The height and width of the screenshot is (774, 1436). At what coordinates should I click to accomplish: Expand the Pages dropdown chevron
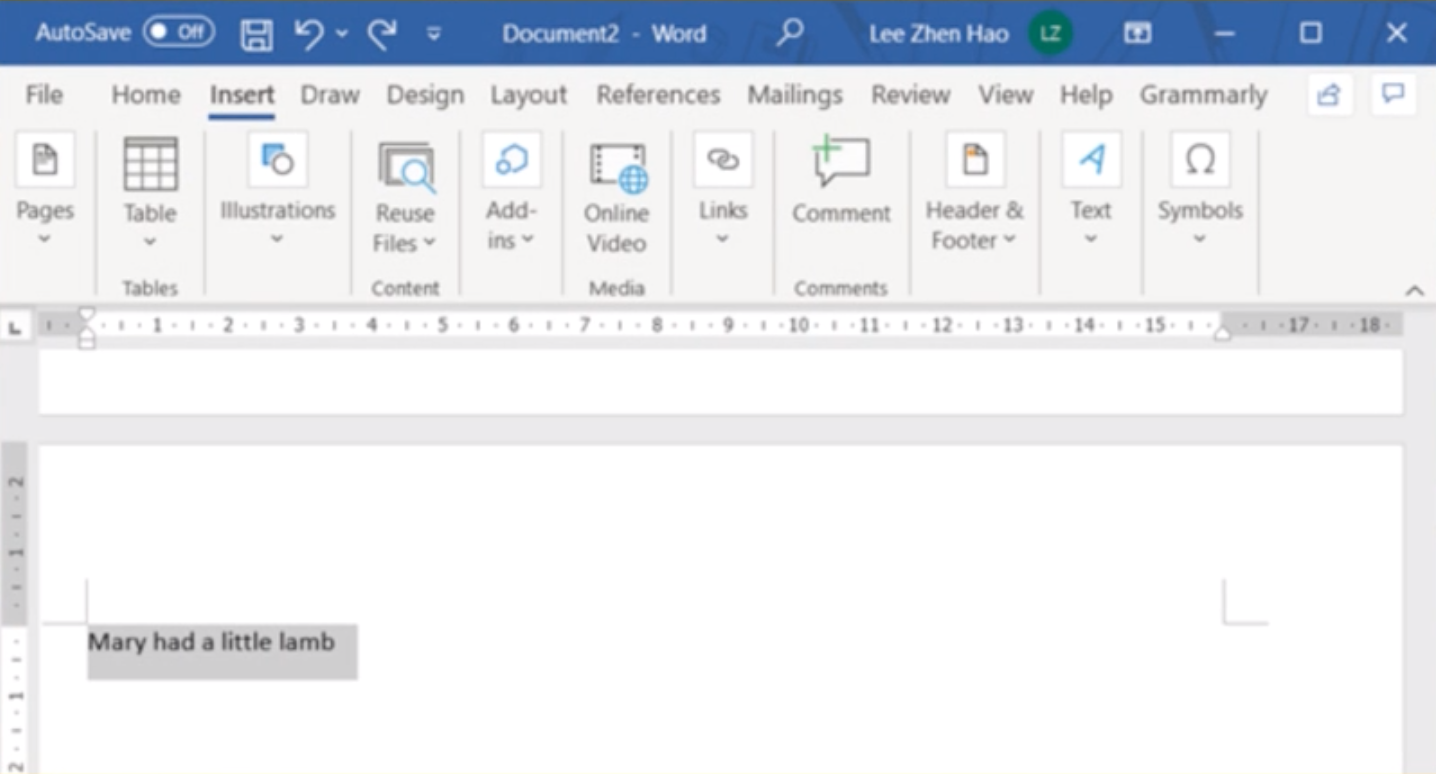[x=45, y=239]
